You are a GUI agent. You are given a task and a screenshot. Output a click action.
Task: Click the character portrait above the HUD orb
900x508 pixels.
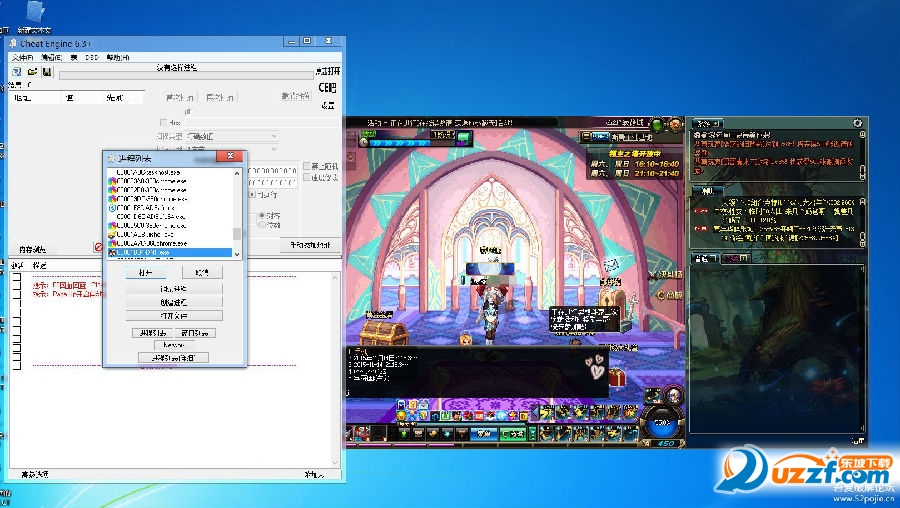coord(673,395)
